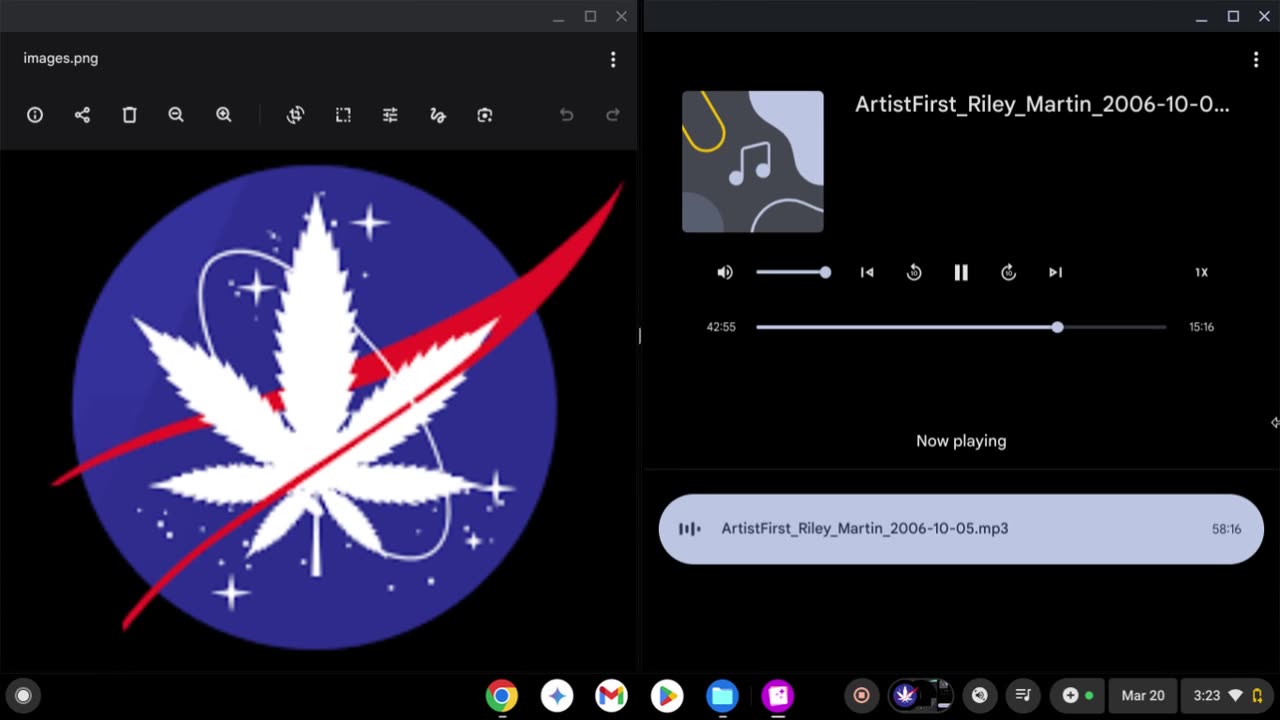Screen dimensions: 1280x720
Task: Click the remaining time 15:16
Action: [x=1201, y=327]
